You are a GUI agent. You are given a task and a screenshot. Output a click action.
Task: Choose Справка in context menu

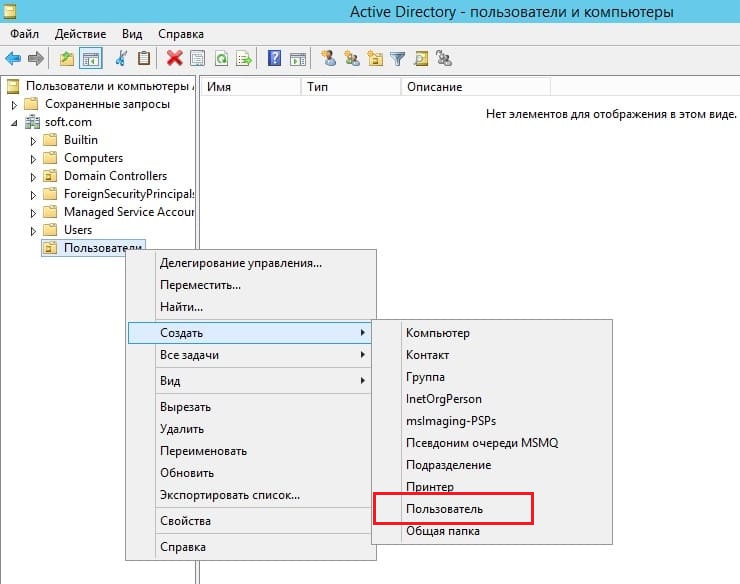coord(250,547)
